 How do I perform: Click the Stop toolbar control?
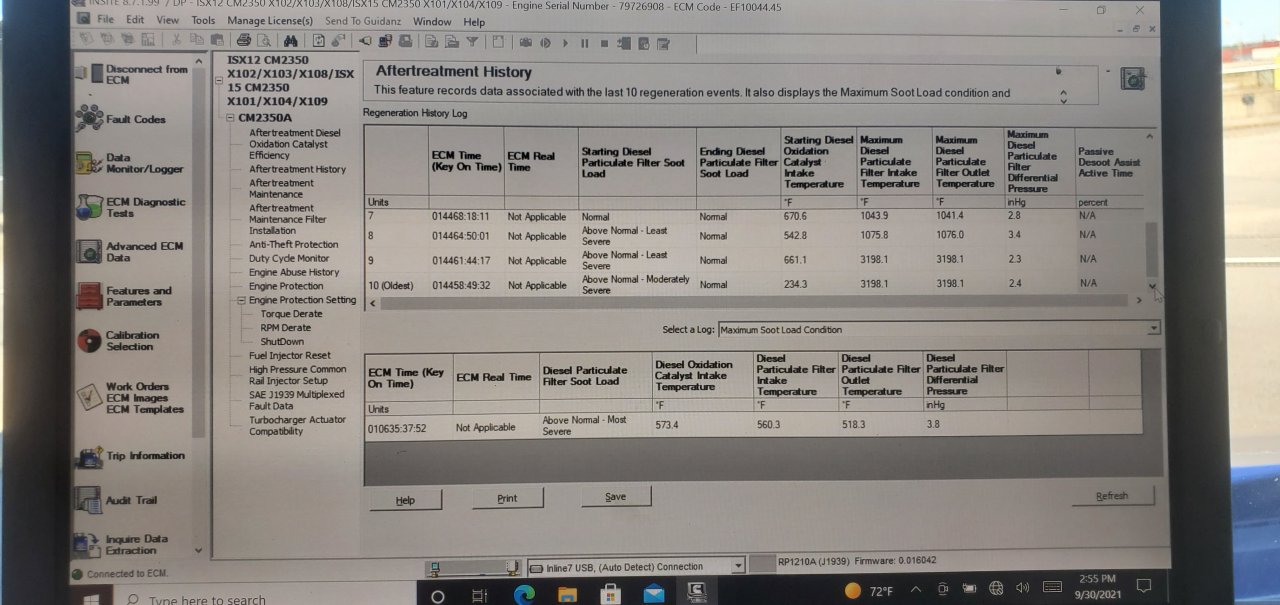[604, 43]
